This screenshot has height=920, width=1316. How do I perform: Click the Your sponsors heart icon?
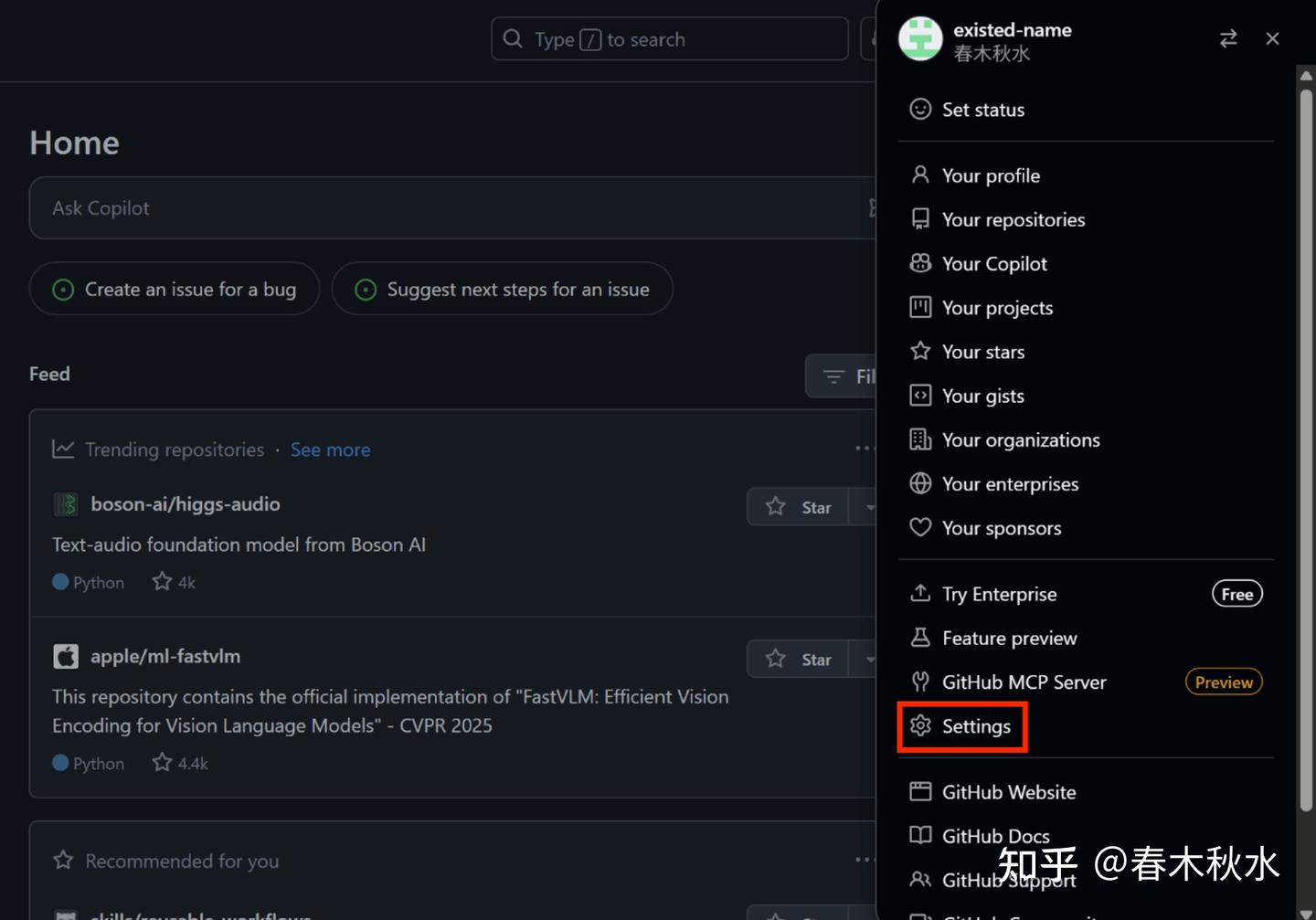pyautogui.click(x=920, y=527)
